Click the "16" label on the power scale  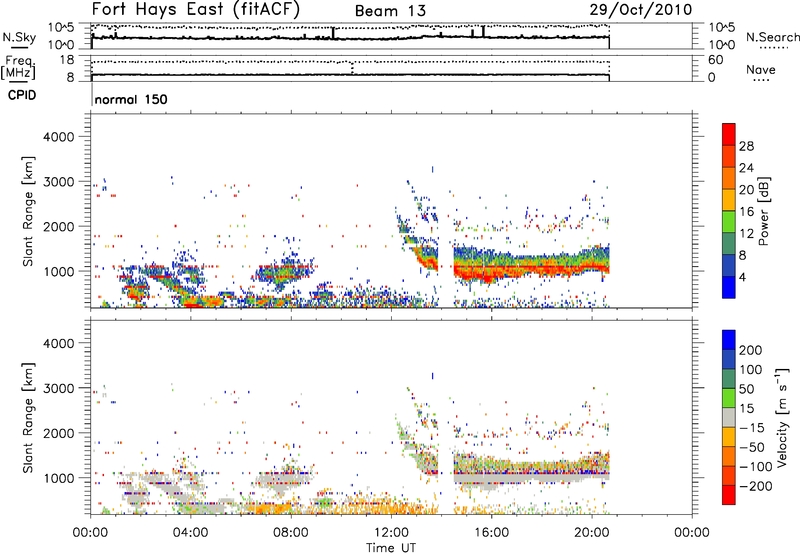coord(746,212)
